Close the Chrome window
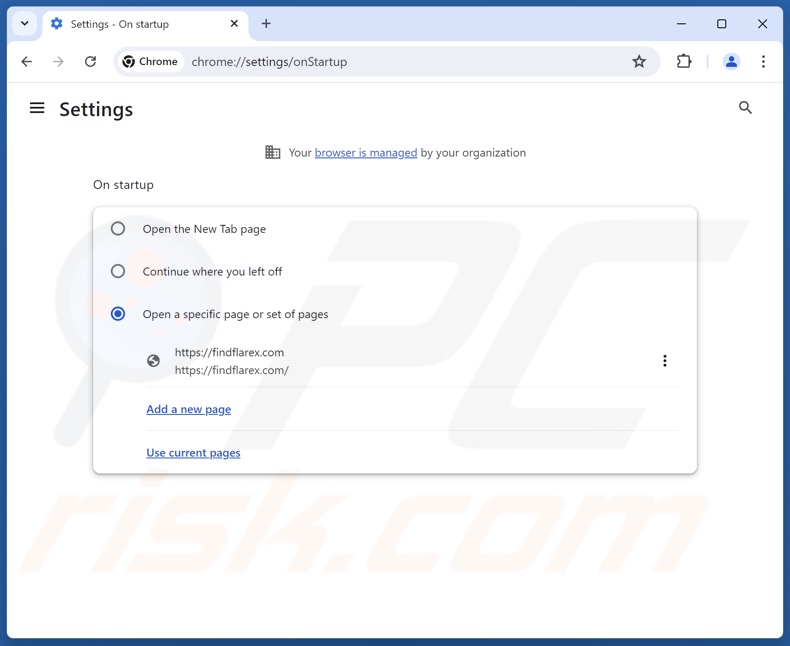The width and height of the screenshot is (790, 646). [x=762, y=24]
